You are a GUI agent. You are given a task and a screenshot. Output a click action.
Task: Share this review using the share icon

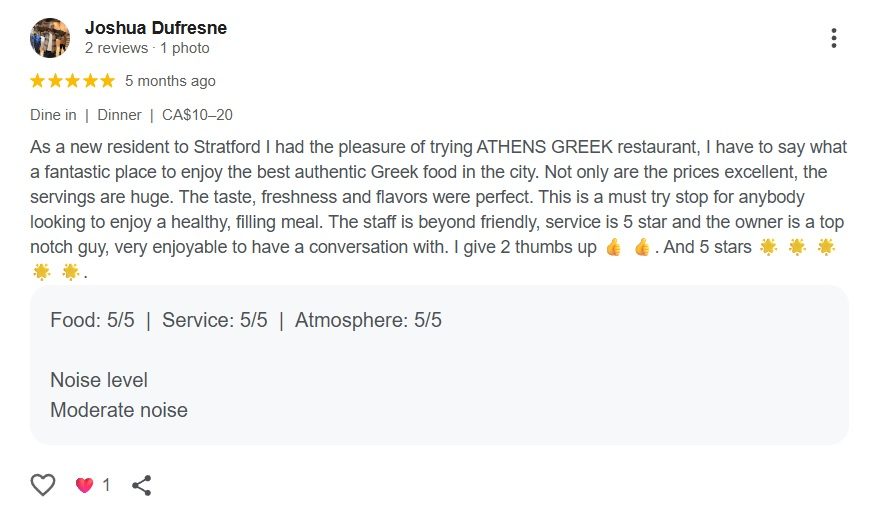142,485
